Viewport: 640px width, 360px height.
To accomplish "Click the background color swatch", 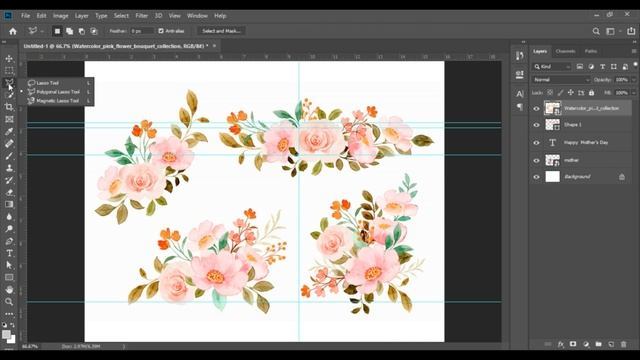I will [x=11, y=339].
